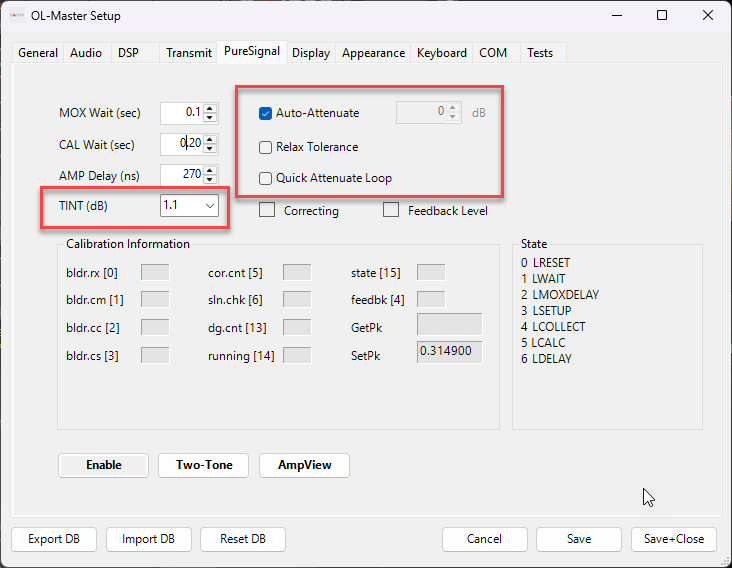Start the Two-Tone test
The height and width of the screenshot is (568, 732).
[x=204, y=465]
